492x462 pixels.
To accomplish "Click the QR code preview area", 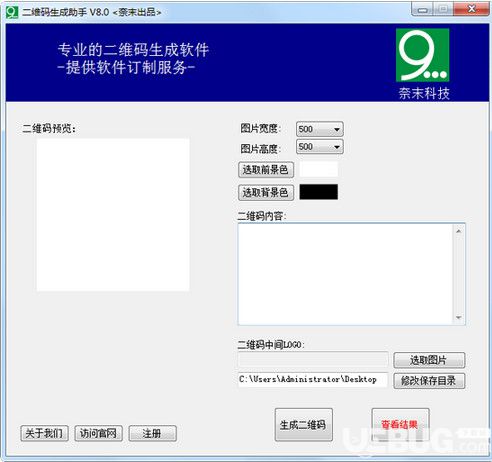I will pos(113,215).
